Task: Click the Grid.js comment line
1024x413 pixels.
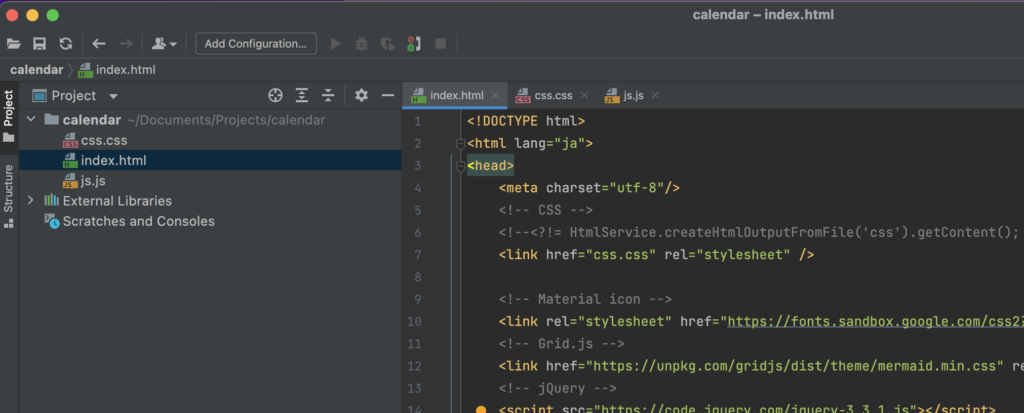Action: click(x=562, y=344)
